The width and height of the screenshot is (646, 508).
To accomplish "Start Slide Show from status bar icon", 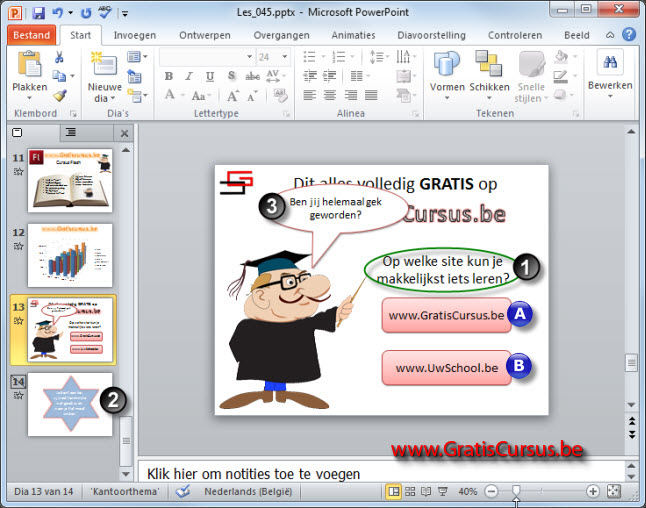I will [x=442, y=492].
